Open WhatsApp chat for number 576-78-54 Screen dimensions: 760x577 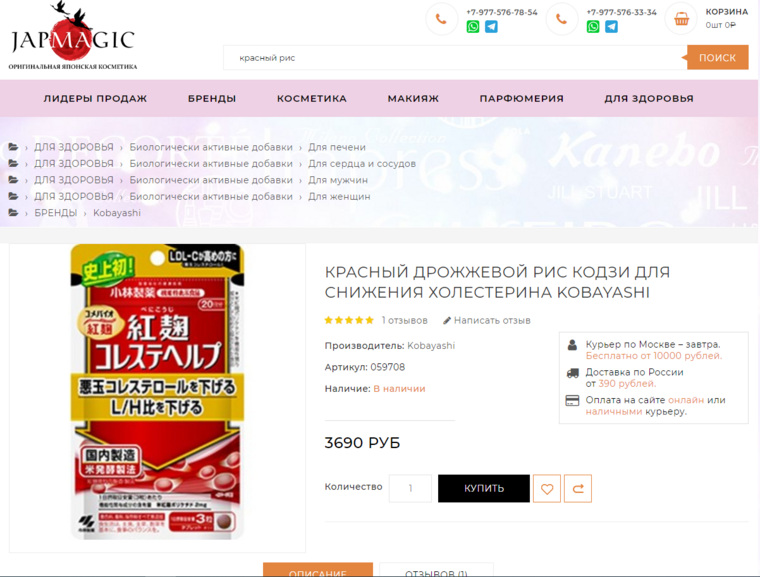[473, 27]
